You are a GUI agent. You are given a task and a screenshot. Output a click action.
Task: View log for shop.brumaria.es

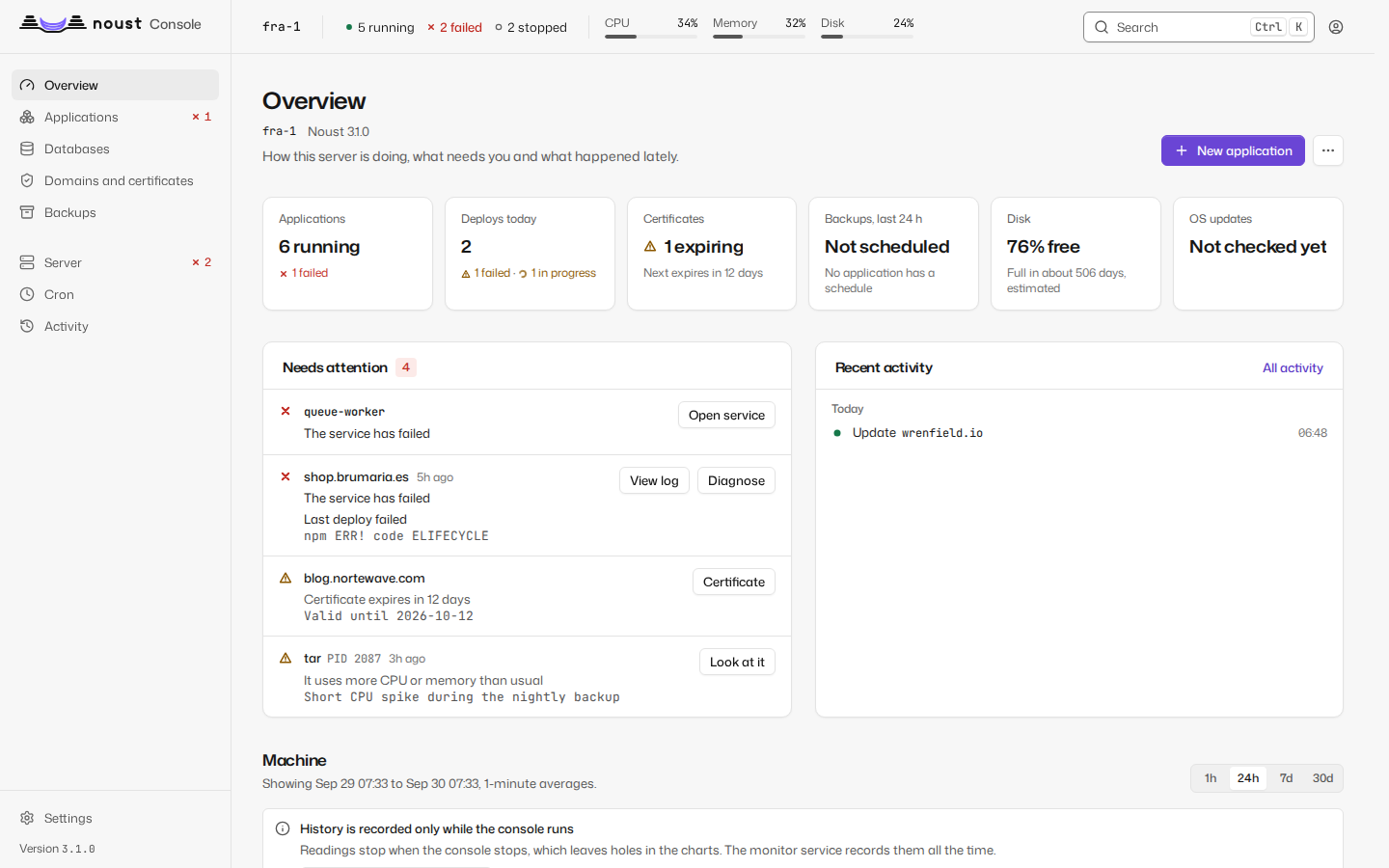[x=654, y=480]
